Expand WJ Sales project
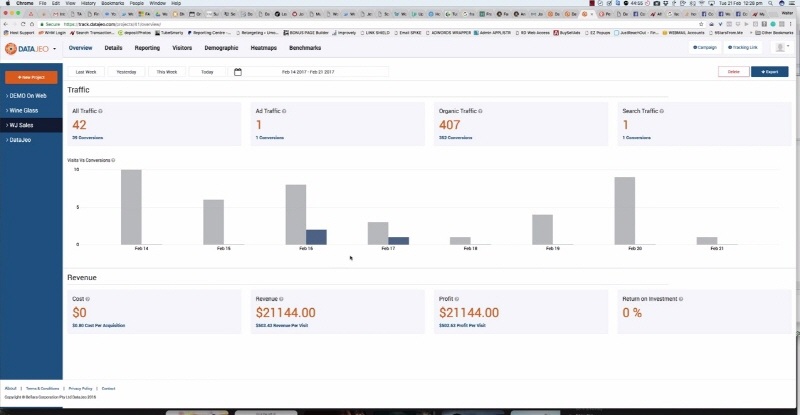The width and height of the screenshot is (800, 415). coord(19,125)
